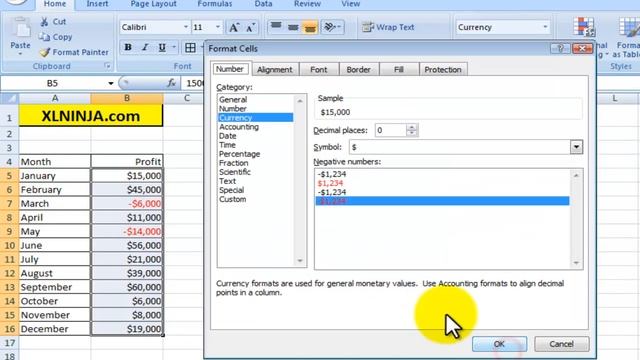Viewport: 640px width, 360px height.
Task: Click the Conditional Formatting icon
Action: (584, 27)
